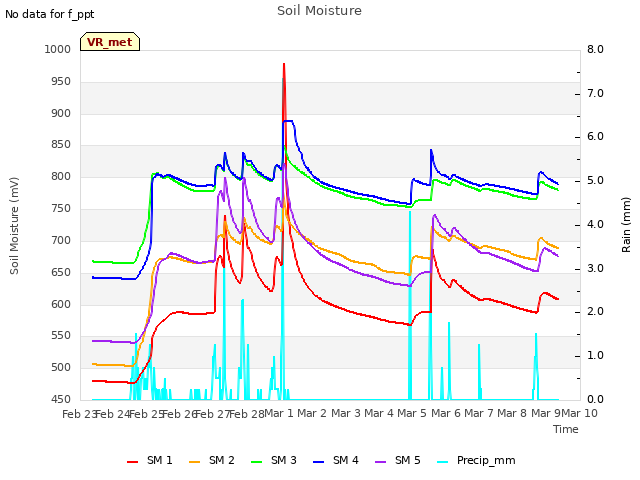The image size is (640, 480).
Task: Click the 0.0 tick on rain axis
Action: tap(595, 399)
